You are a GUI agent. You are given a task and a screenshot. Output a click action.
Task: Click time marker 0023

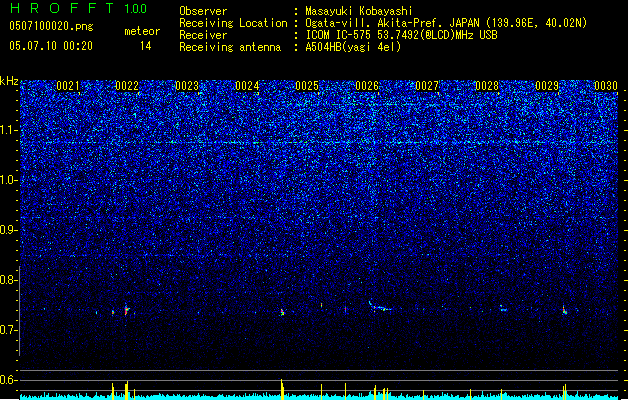point(187,86)
